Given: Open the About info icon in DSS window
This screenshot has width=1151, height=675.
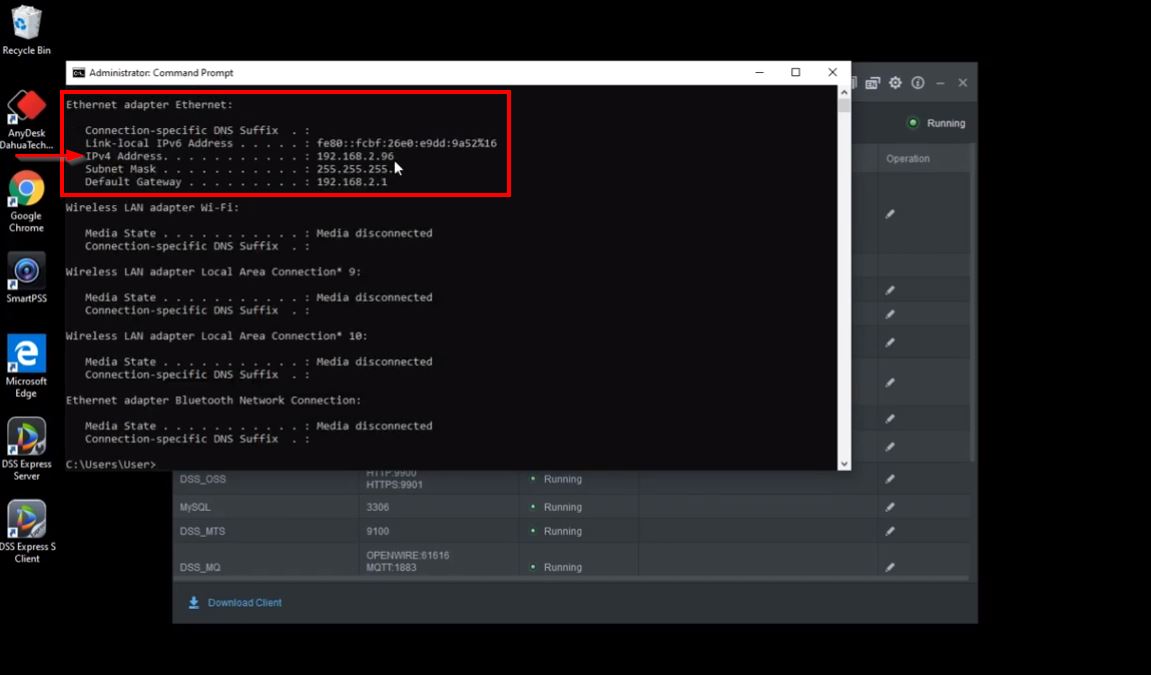Looking at the screenshot, I should tap(918, 83).
